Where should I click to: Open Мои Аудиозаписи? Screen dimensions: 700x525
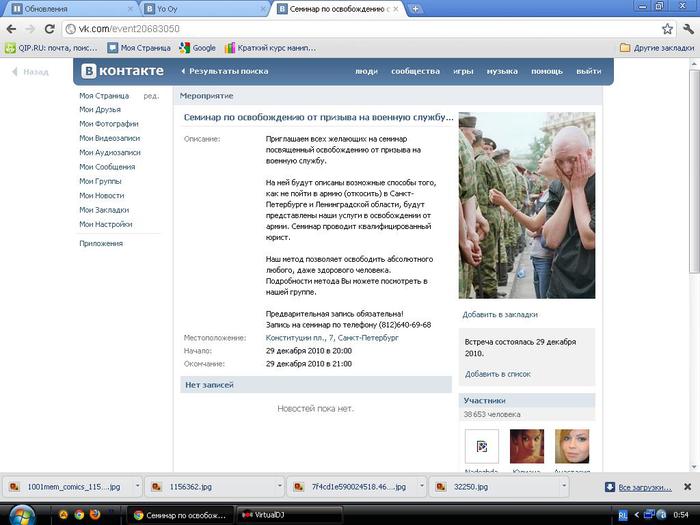(110, 152)
